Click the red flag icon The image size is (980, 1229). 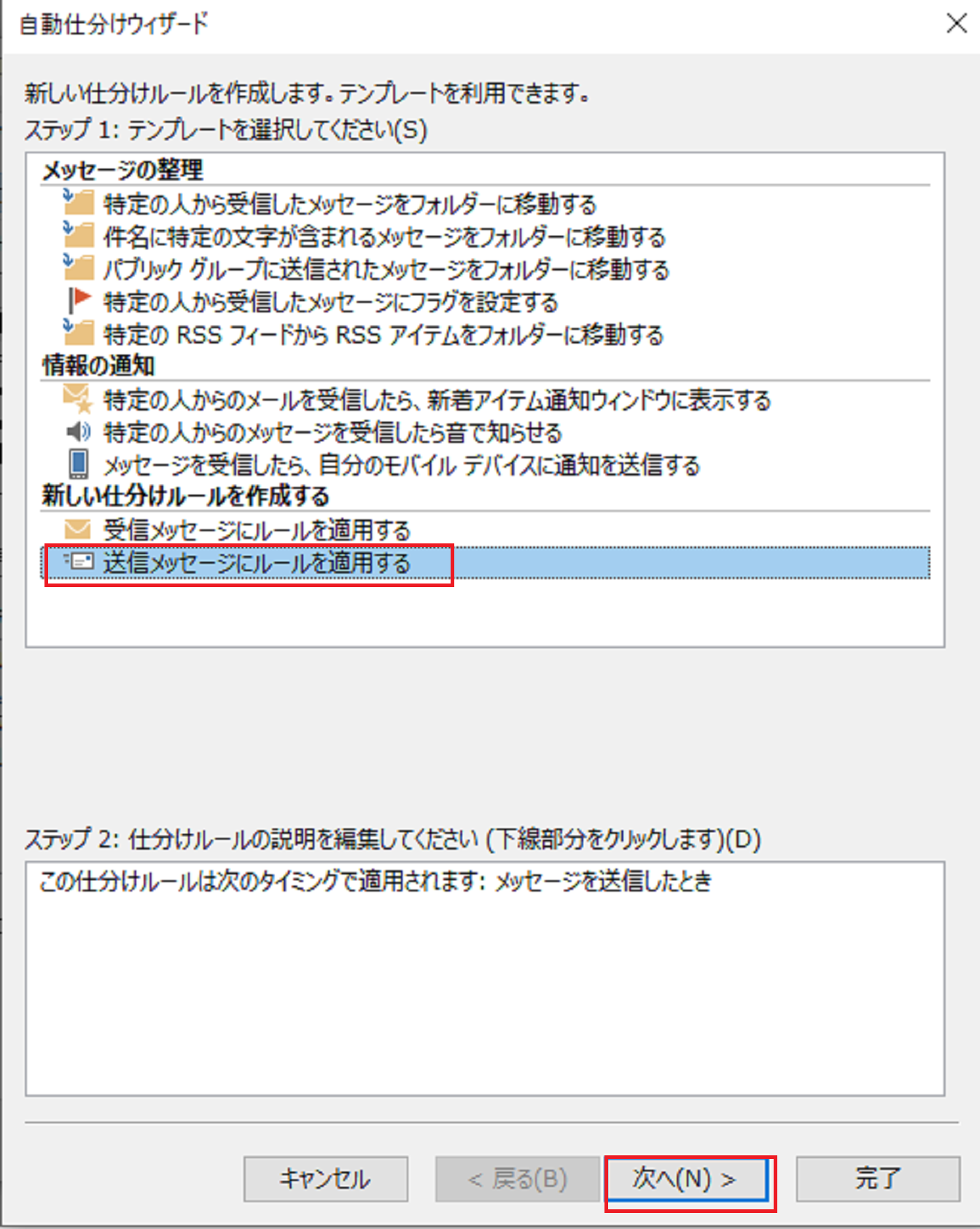coord(79,300)
